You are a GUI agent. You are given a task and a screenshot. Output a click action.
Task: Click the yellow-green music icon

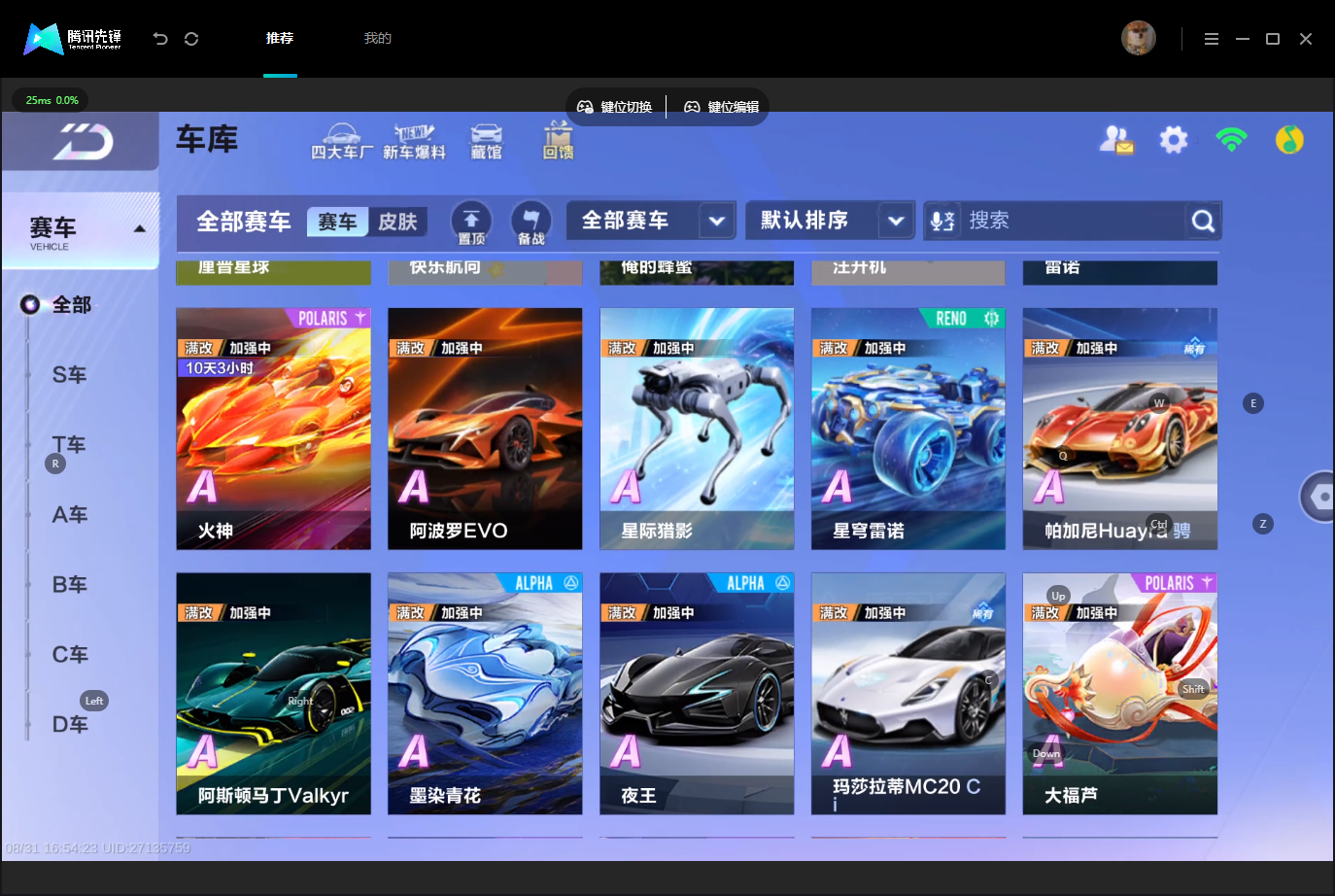[x=1289, y=140]
